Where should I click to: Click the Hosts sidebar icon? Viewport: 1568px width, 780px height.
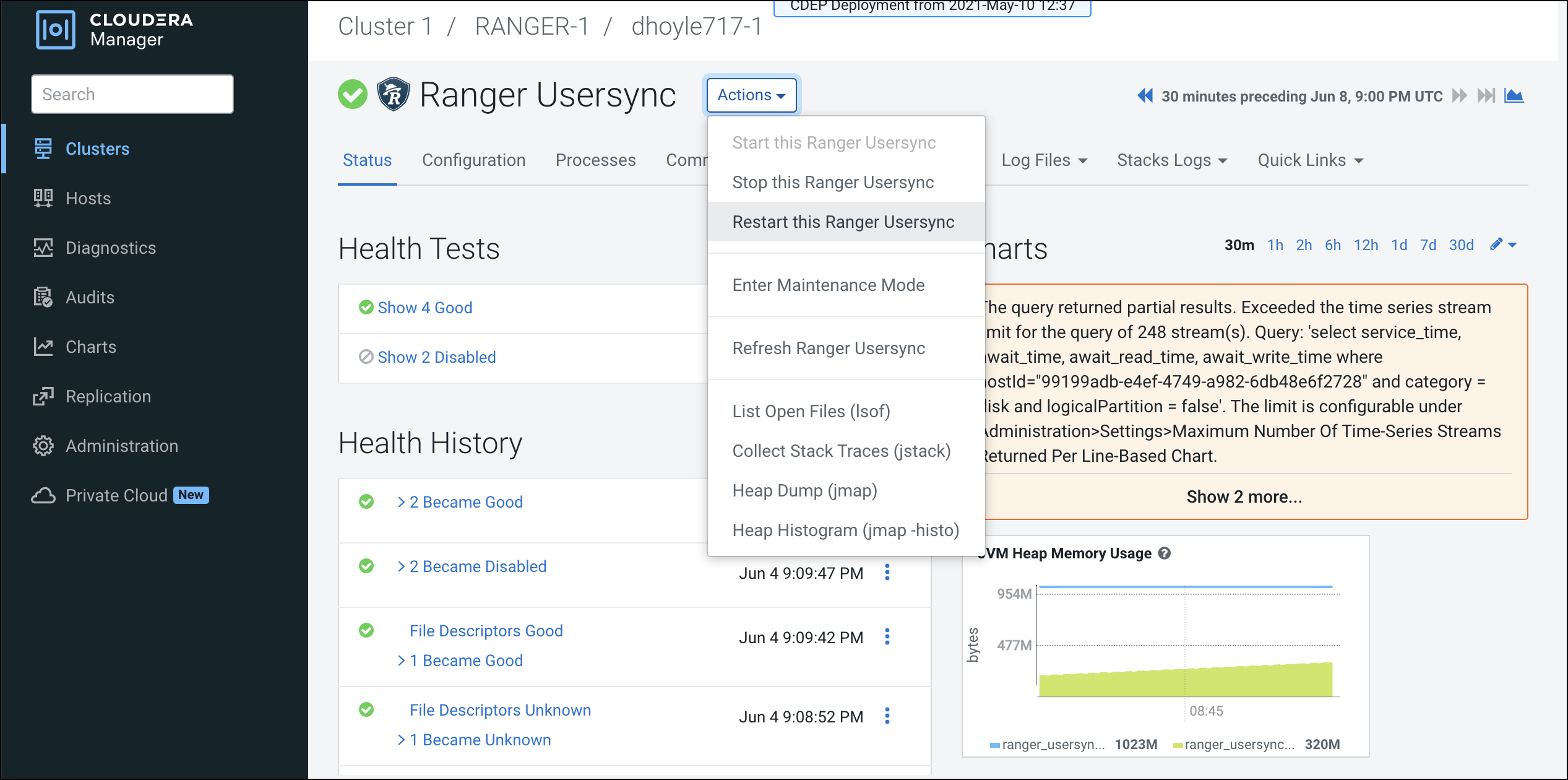[43, 198]
